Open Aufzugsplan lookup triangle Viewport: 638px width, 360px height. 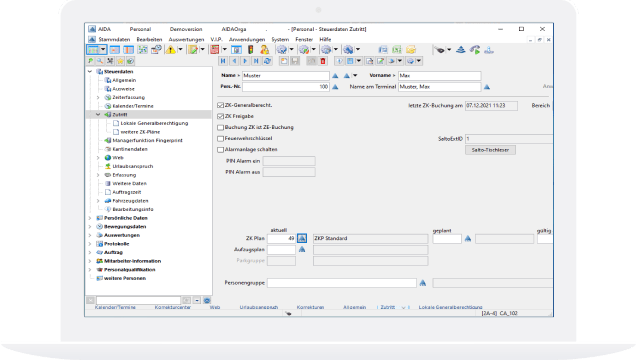302,249
